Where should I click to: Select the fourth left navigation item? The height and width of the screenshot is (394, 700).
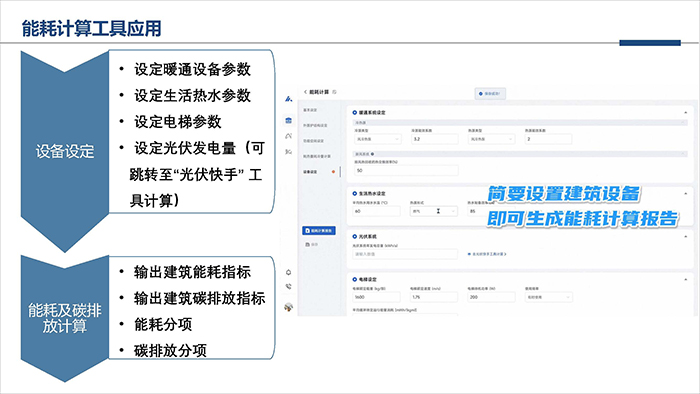[317, 157]
